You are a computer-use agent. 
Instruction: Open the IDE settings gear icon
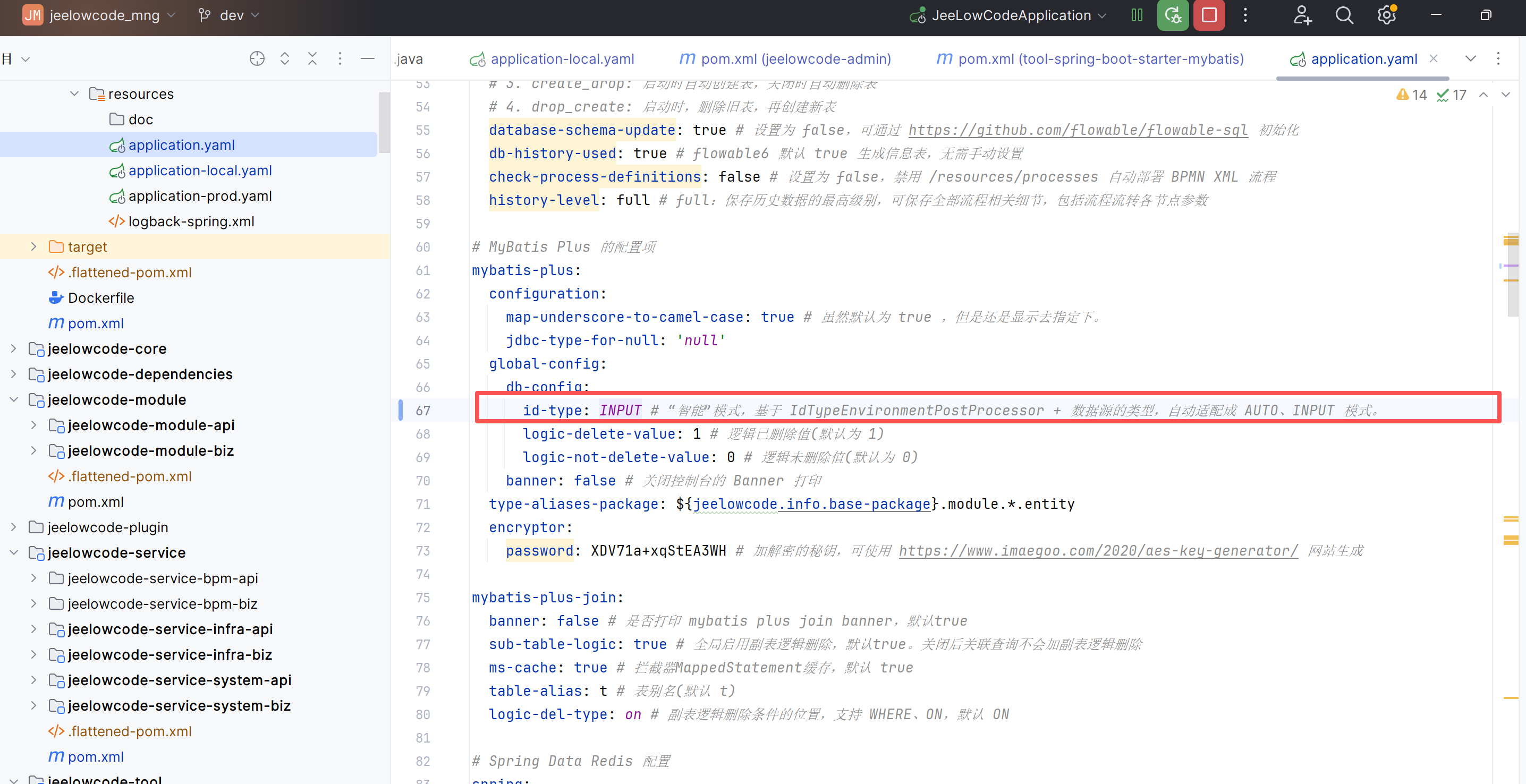tap(1386, 15)
